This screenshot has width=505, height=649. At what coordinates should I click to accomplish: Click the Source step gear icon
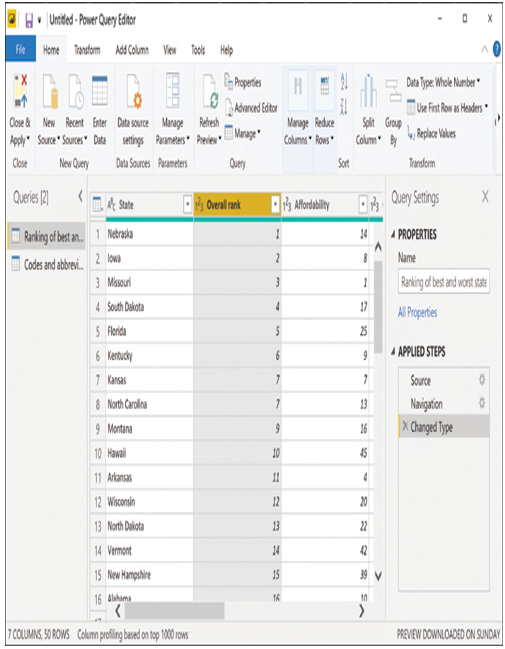coord(482,380)
